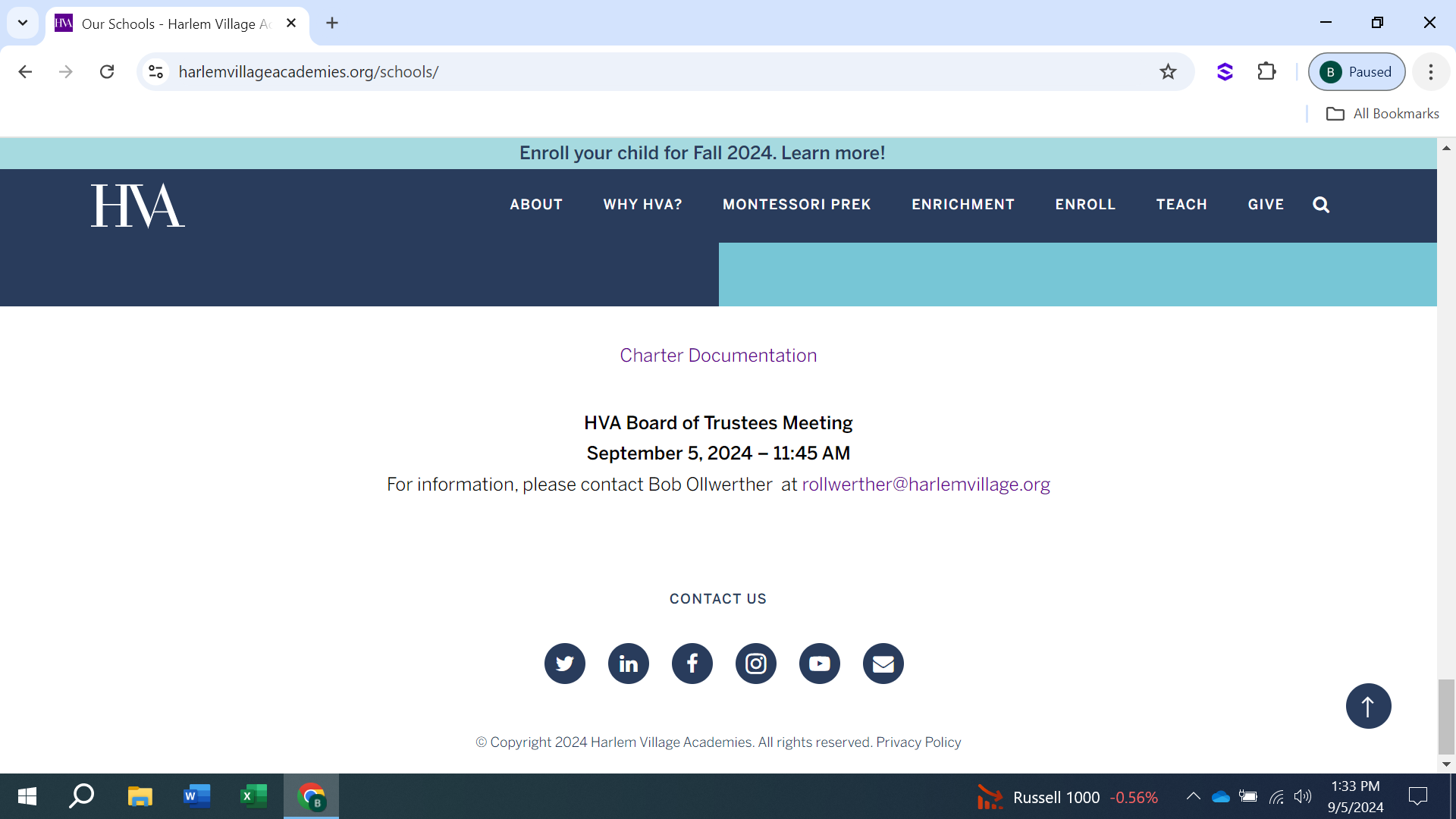Open the Russell 1000 stock widget

1068,797
